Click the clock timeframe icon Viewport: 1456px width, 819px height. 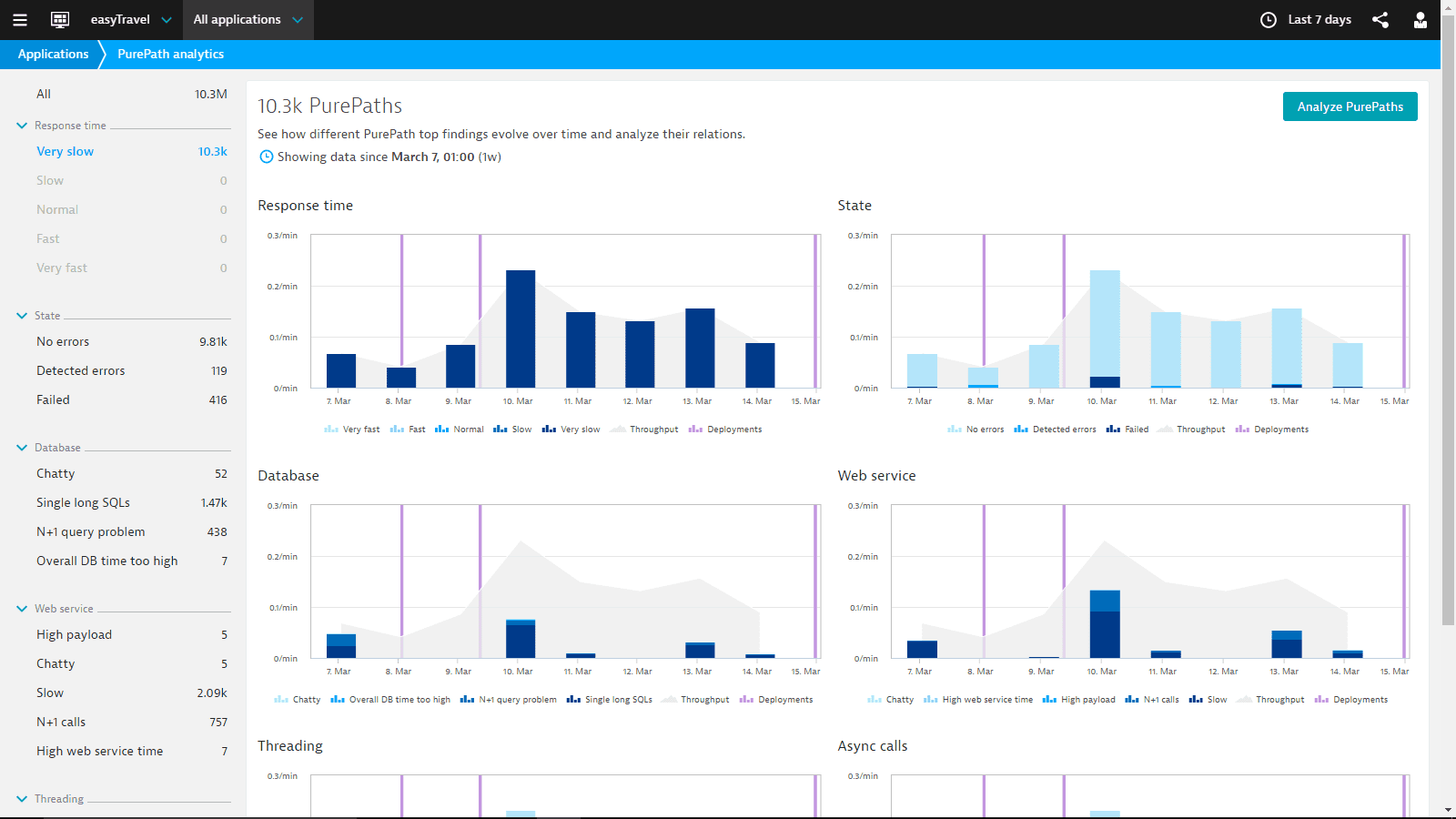[1269, 20]
